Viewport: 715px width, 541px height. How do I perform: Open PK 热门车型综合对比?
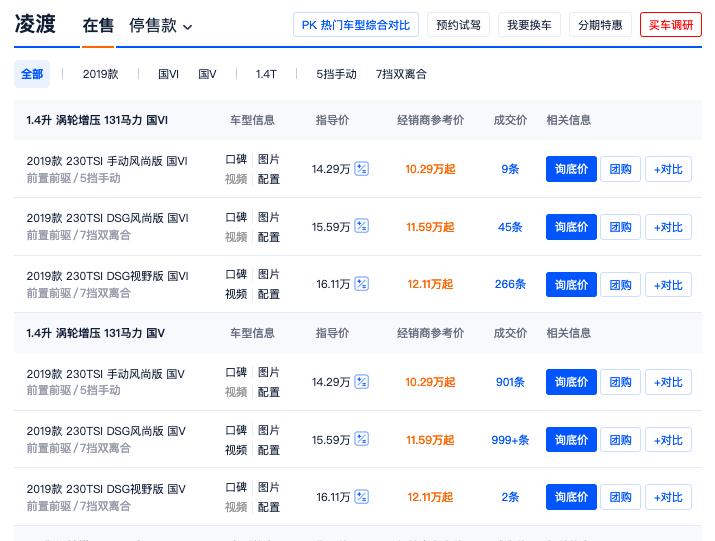coord(356,25)
